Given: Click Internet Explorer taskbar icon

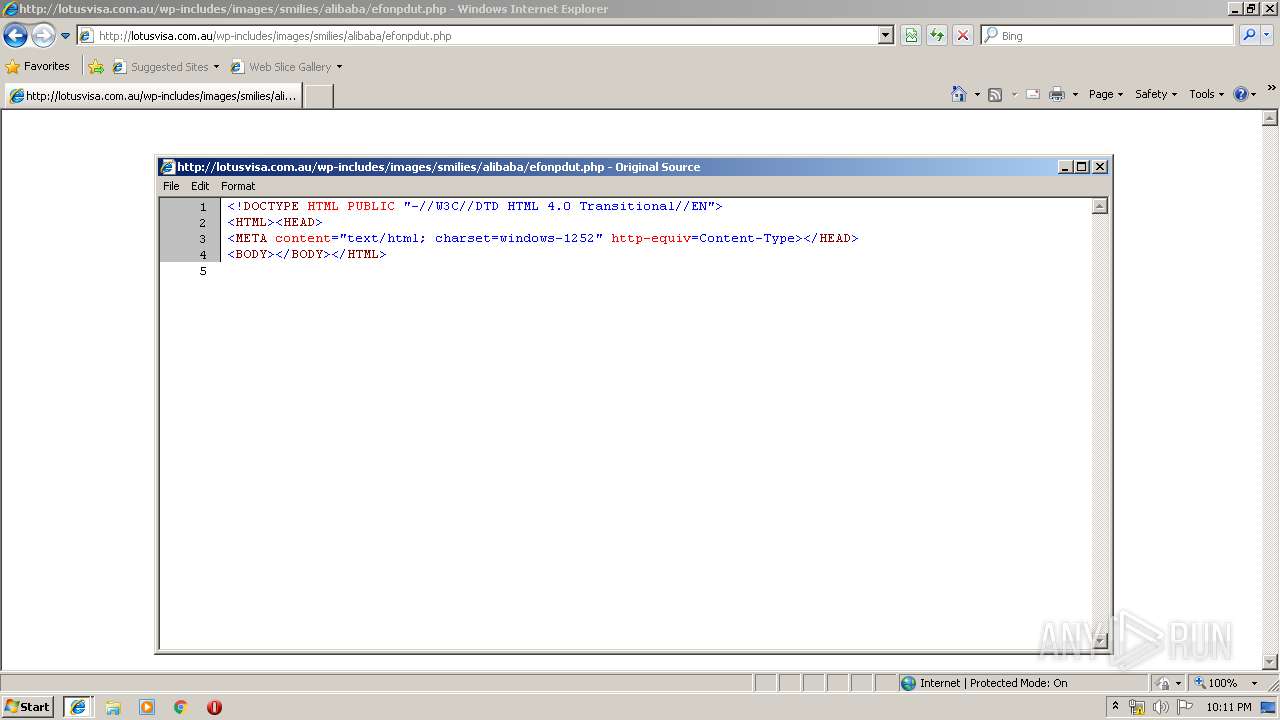Looking at the screenshot, I should click(77, 707).
